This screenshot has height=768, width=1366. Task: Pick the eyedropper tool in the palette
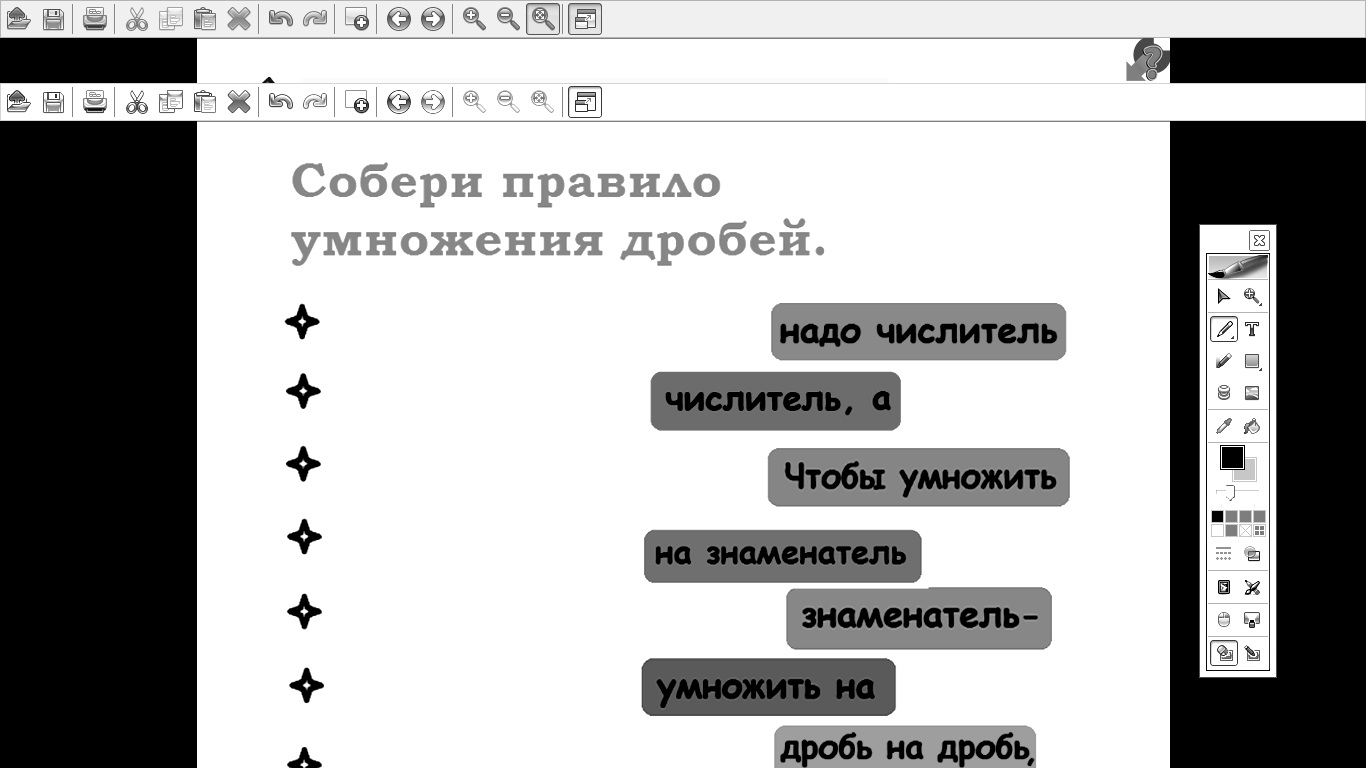[x=1223, y=426]
